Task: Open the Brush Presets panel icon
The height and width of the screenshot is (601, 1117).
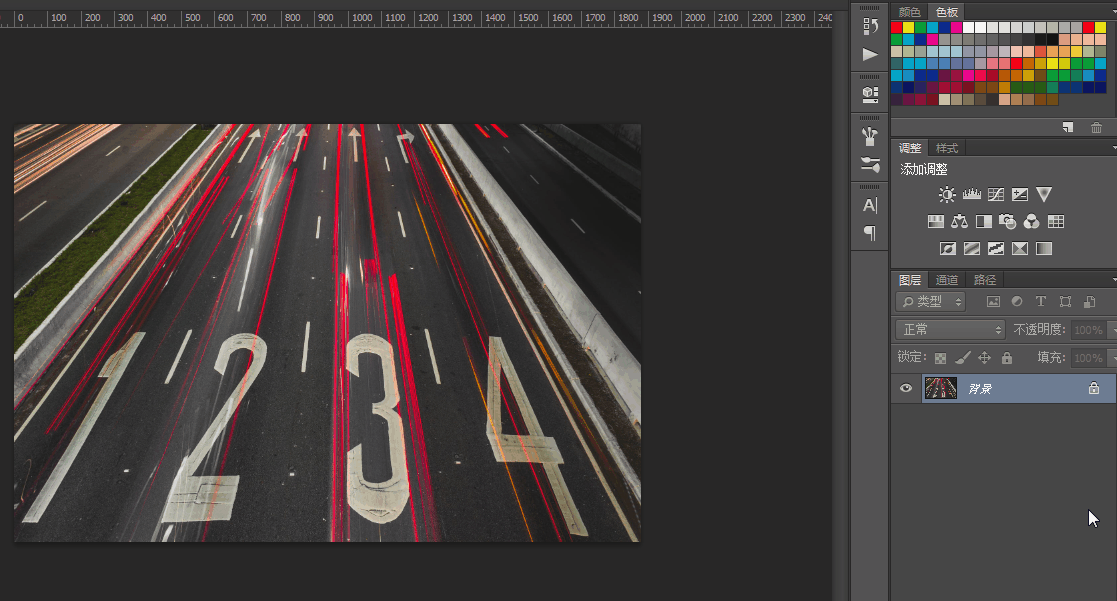Action: (870, 136)
